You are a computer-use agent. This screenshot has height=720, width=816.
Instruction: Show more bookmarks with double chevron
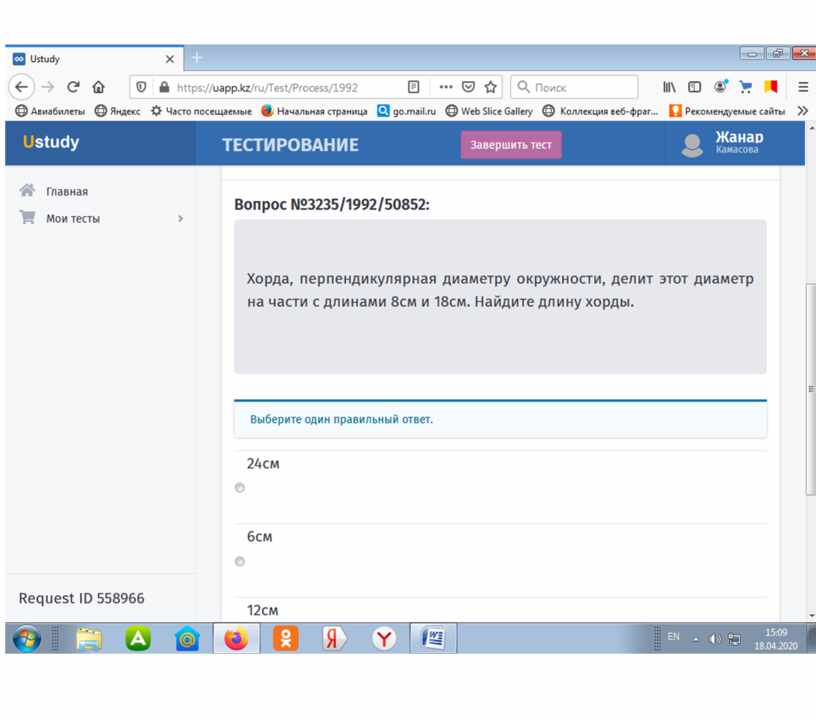(x=802, y=111)
